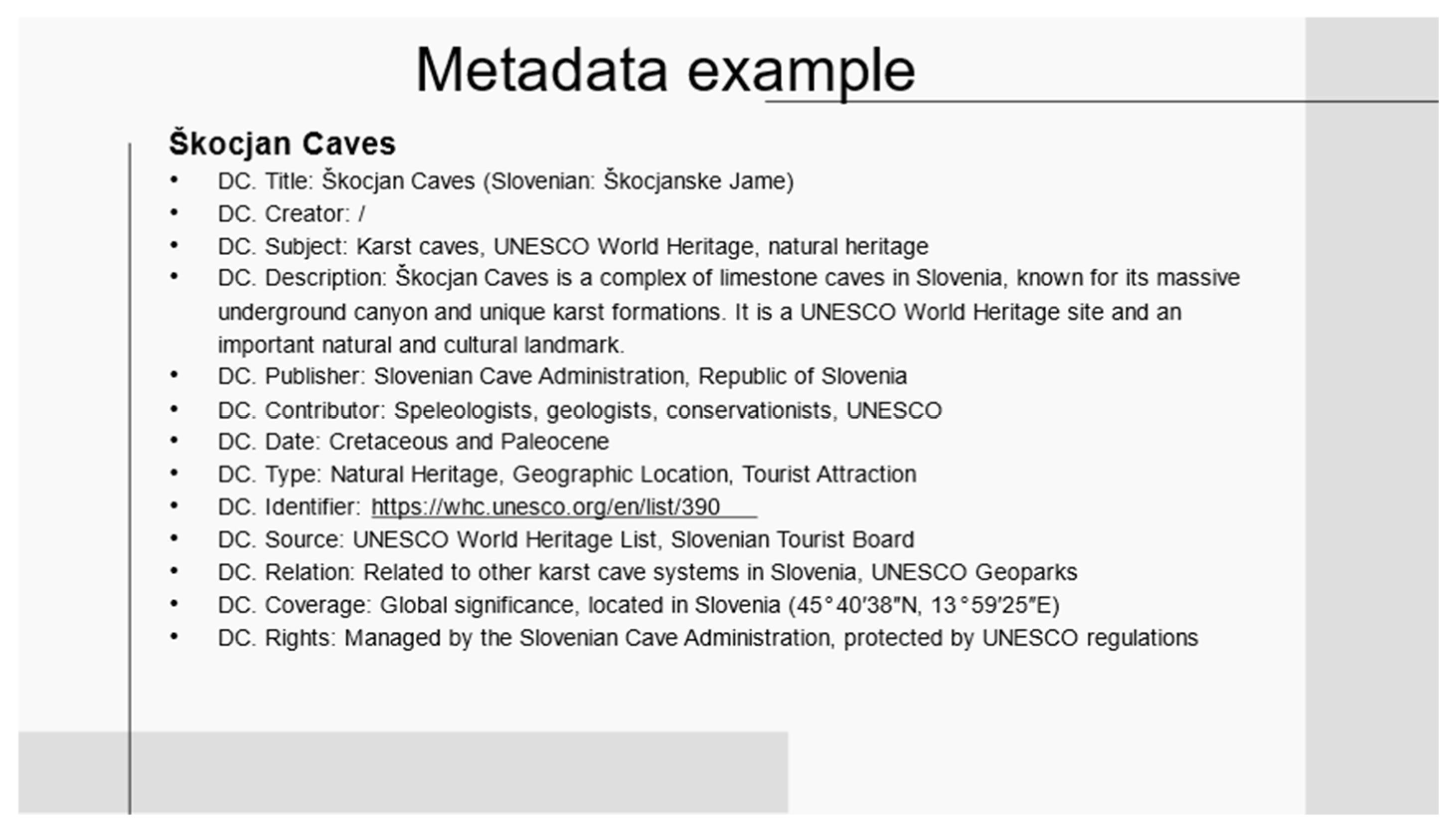1456x830 pixels.
Task: Click the 'DC. Rights' label
Action: click(276, 638)
